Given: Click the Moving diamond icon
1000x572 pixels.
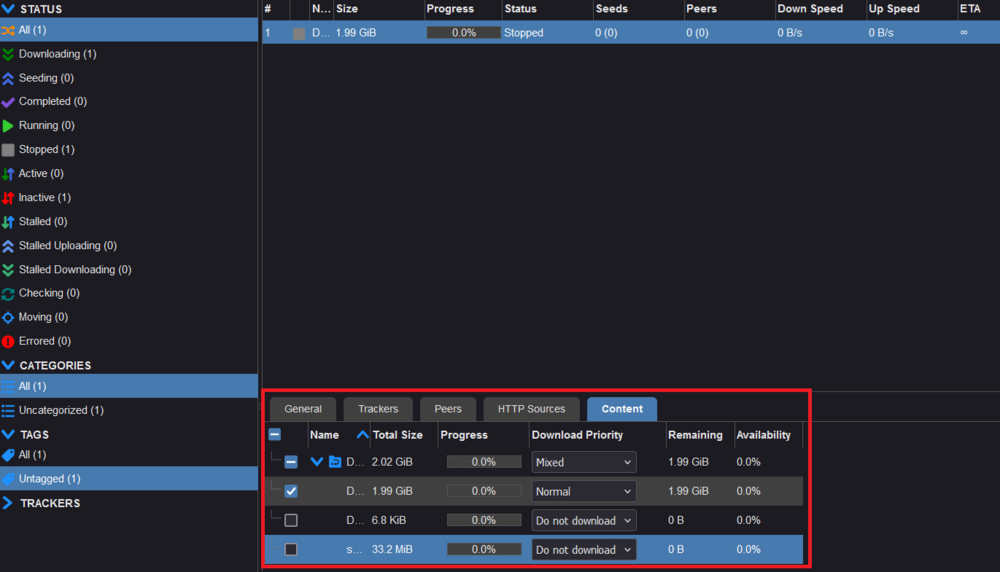Looking at the screenshot, I should 8,317.
